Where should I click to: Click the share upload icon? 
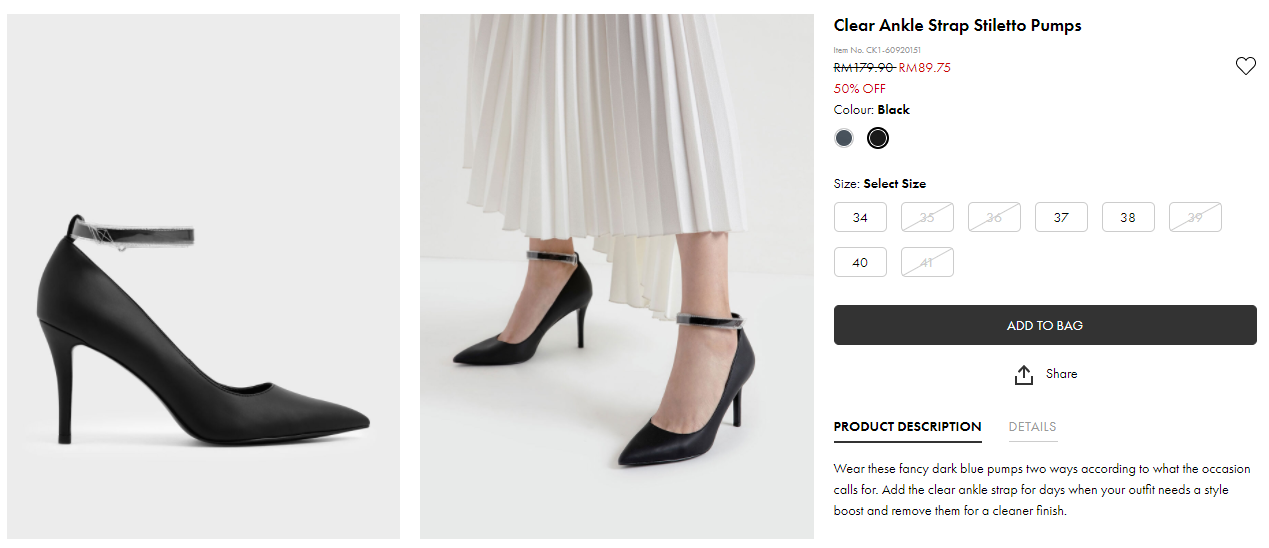pos(1023,375)
